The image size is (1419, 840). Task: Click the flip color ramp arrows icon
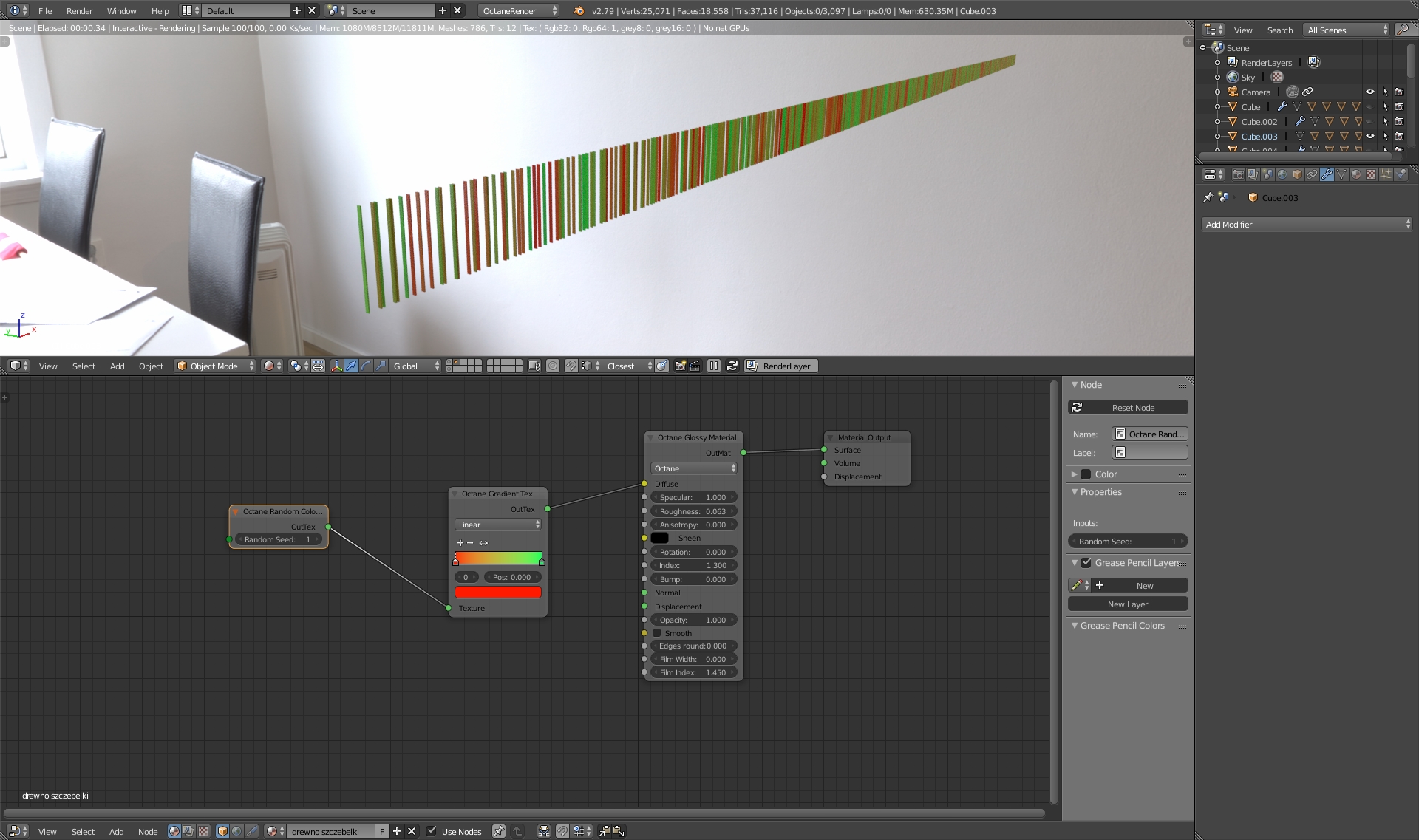[483, 543]
